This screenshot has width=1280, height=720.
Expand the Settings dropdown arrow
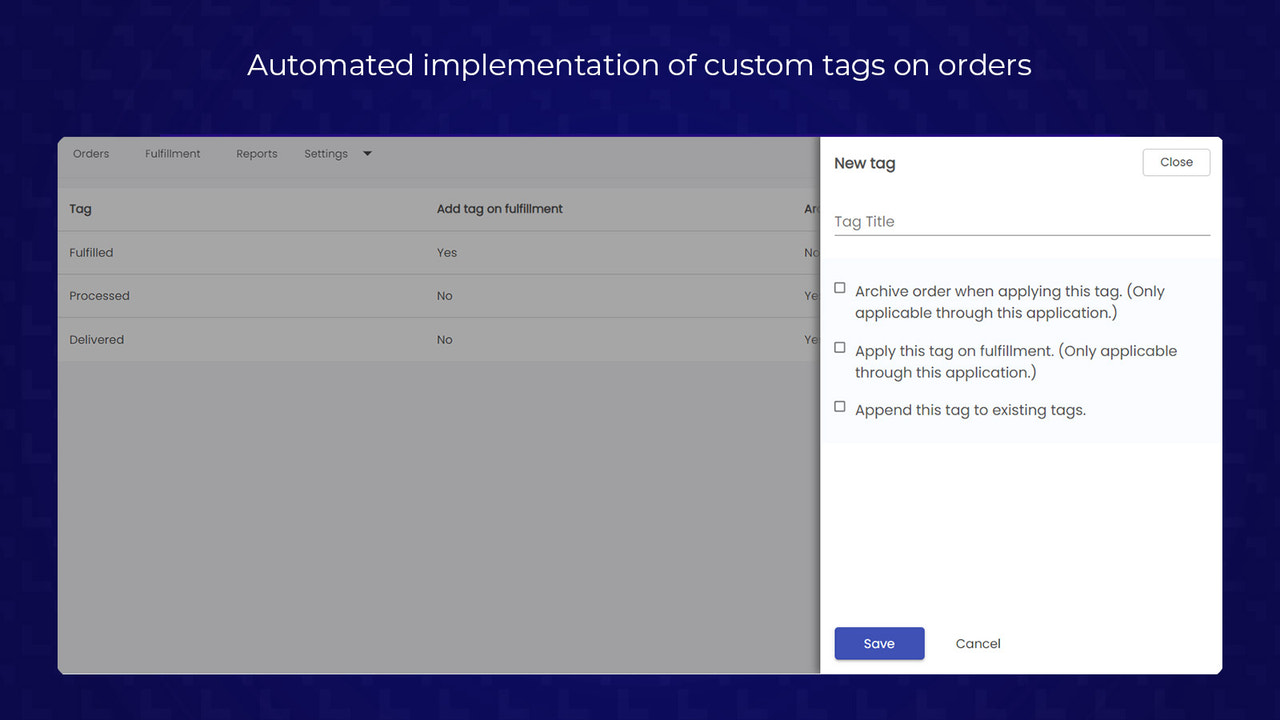366,153
